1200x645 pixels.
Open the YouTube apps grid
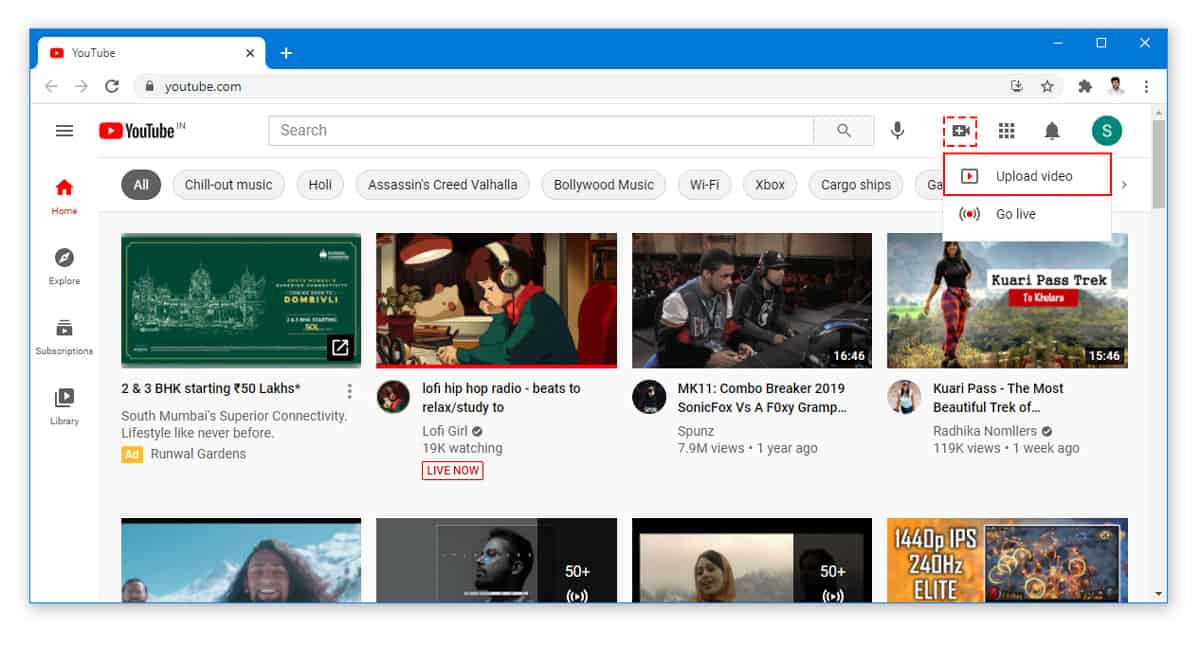(1007, 130)
